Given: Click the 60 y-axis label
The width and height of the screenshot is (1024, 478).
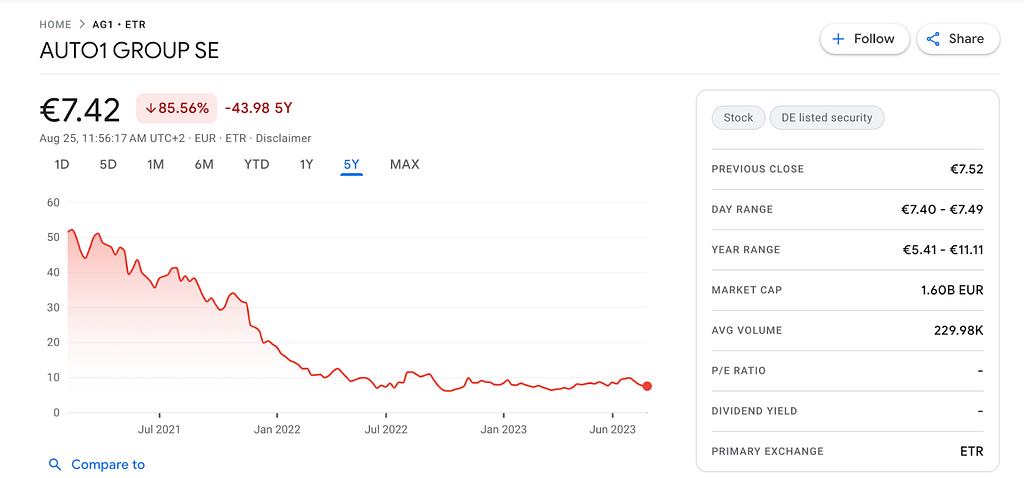Looking at the screenshot, I should pyautogui.click(x=54, y=202).
